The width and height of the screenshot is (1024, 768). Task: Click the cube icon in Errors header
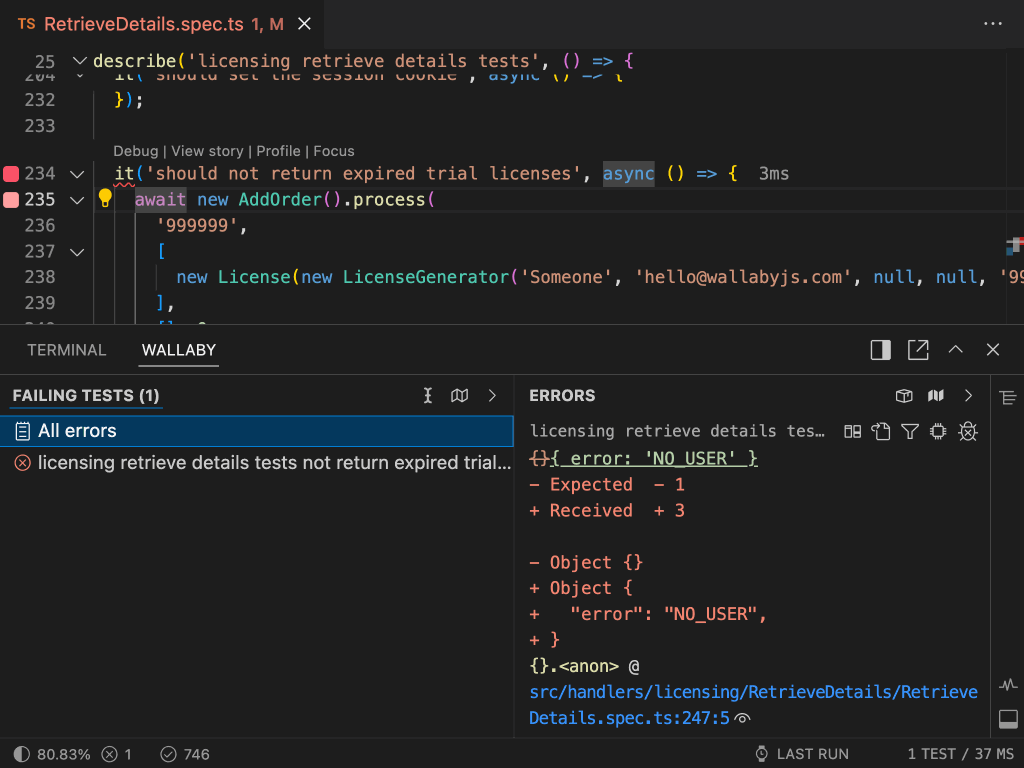tap(904, 396)
